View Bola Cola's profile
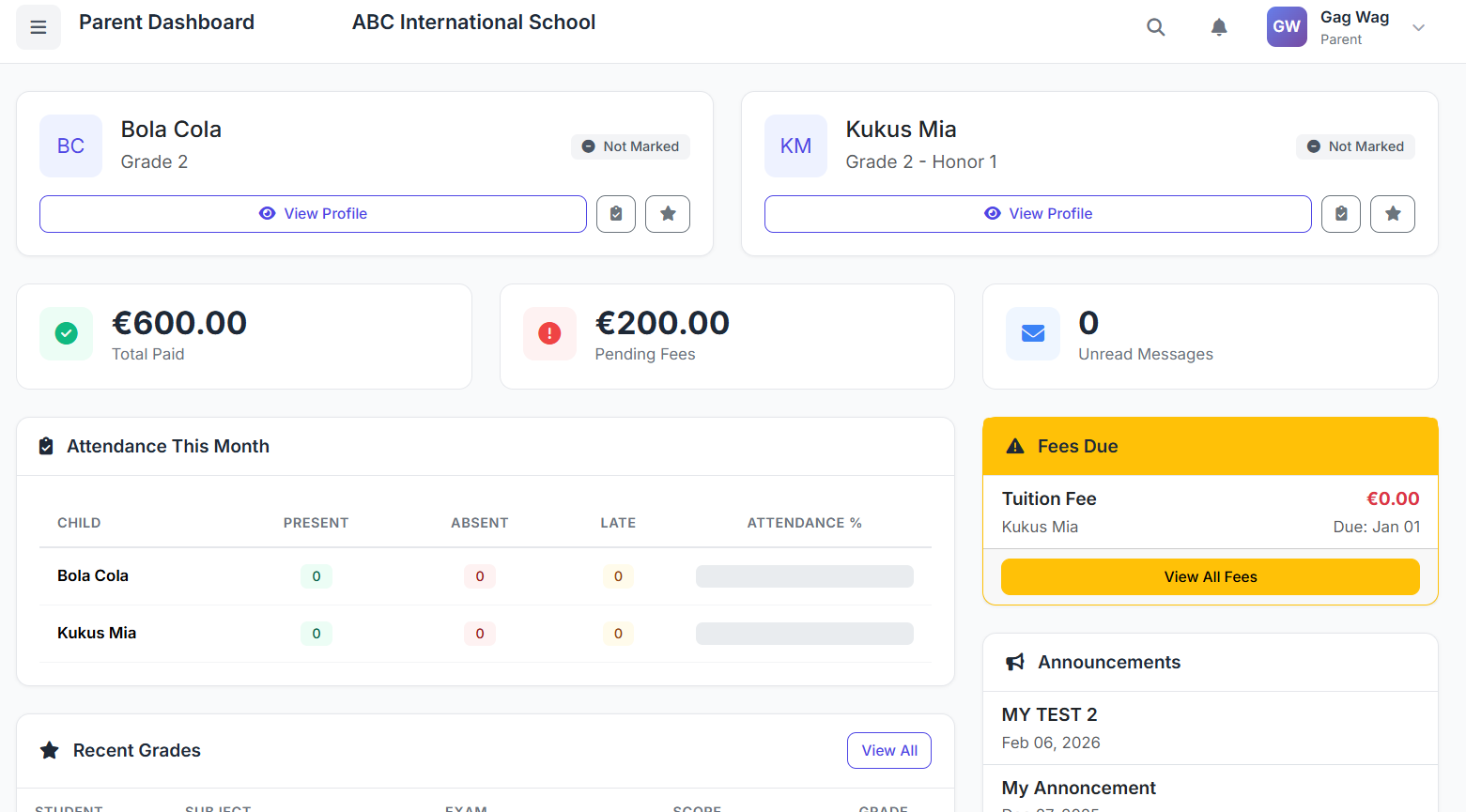The height and width of the screenshot is (812, 1466). tap(313, 214)
